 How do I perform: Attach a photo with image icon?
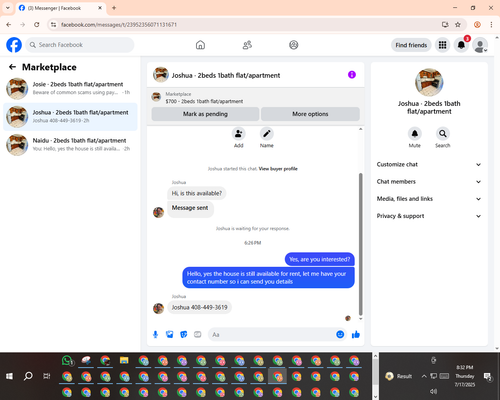[x=170, y=334]
